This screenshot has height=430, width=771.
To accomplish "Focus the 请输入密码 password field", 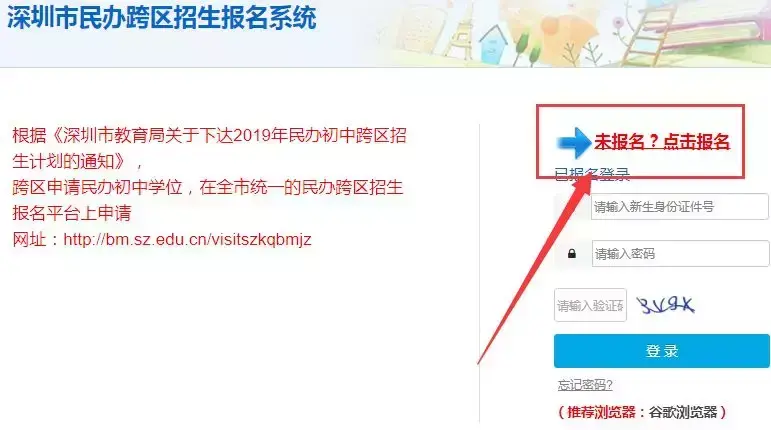I will pyautogui.click(x=680, y=254).
